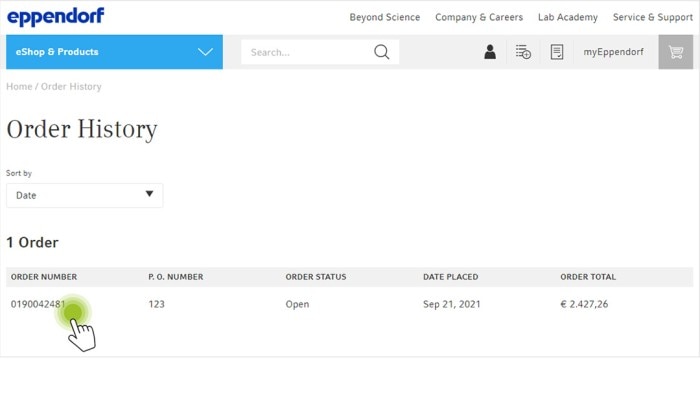
Task: Go to Home breadcrumb link
Action: pos(19,86)
